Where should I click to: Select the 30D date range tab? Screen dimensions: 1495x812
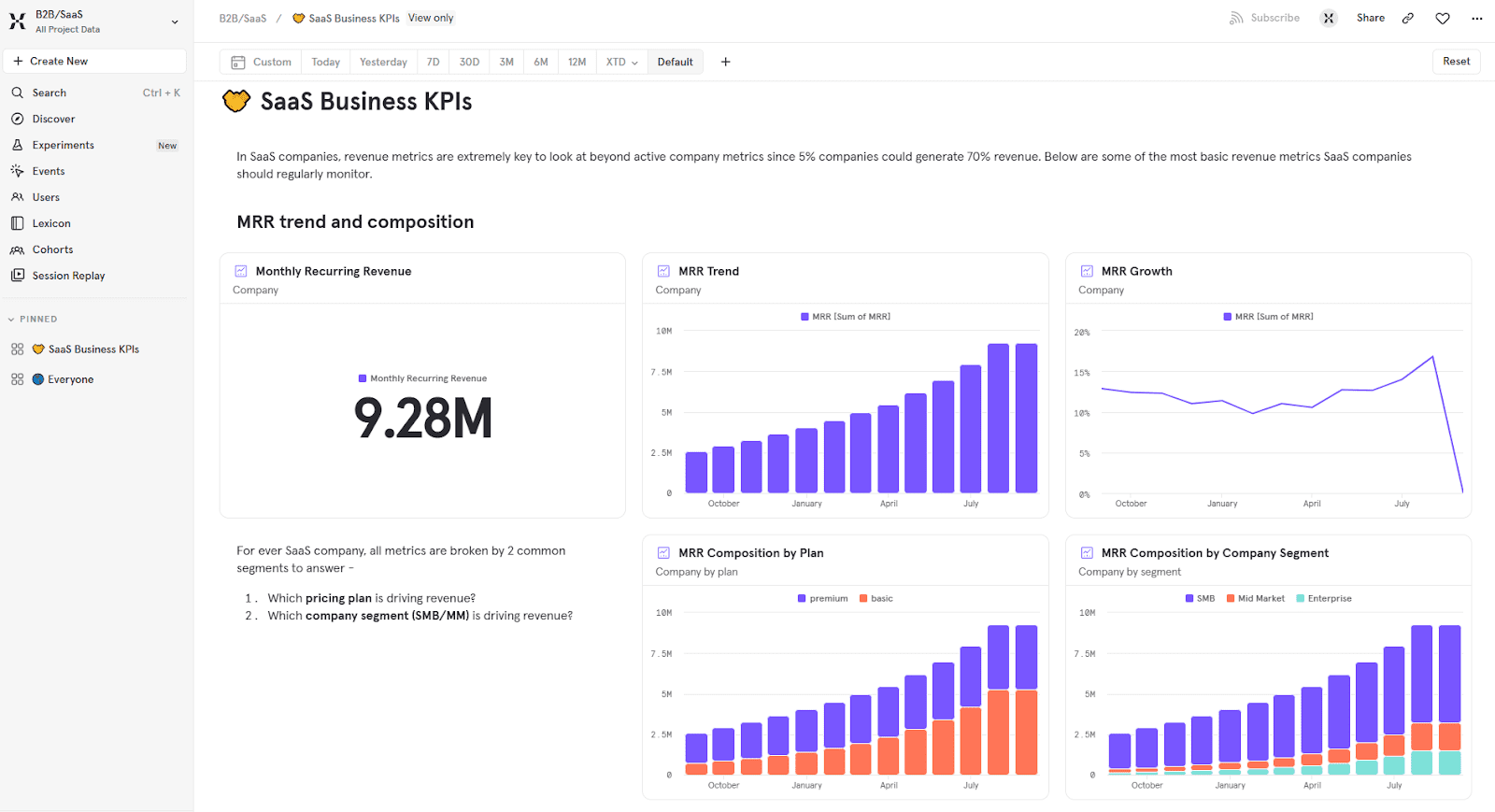[x=469, y=62]
